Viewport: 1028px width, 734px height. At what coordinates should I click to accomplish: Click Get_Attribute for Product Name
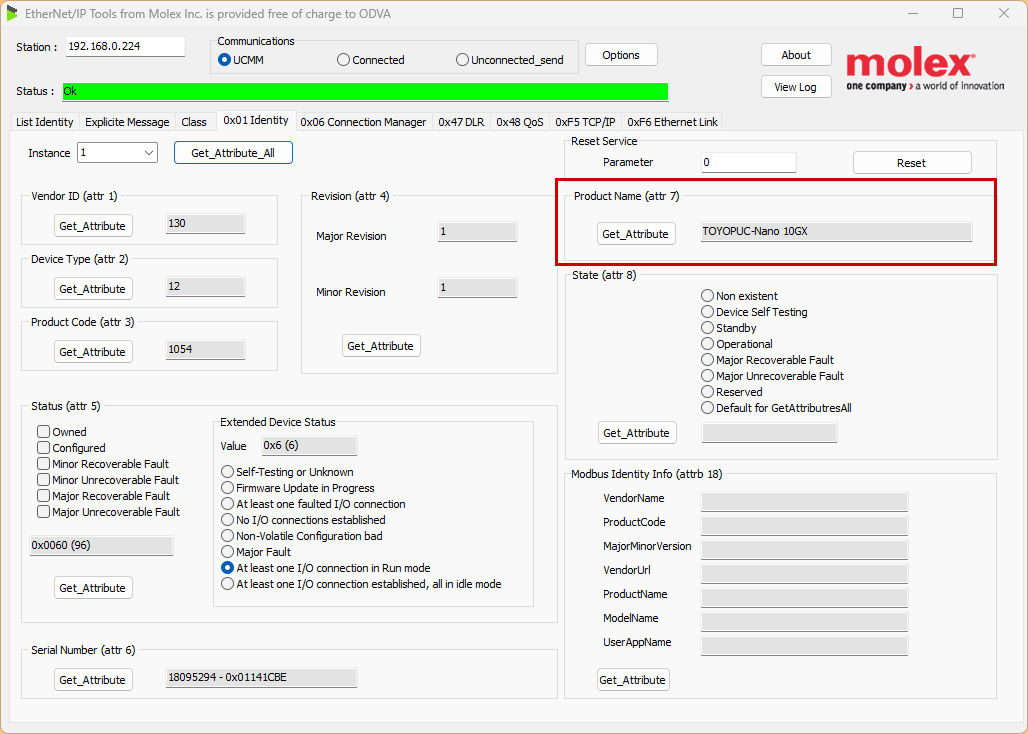click(x=635, y=234)
